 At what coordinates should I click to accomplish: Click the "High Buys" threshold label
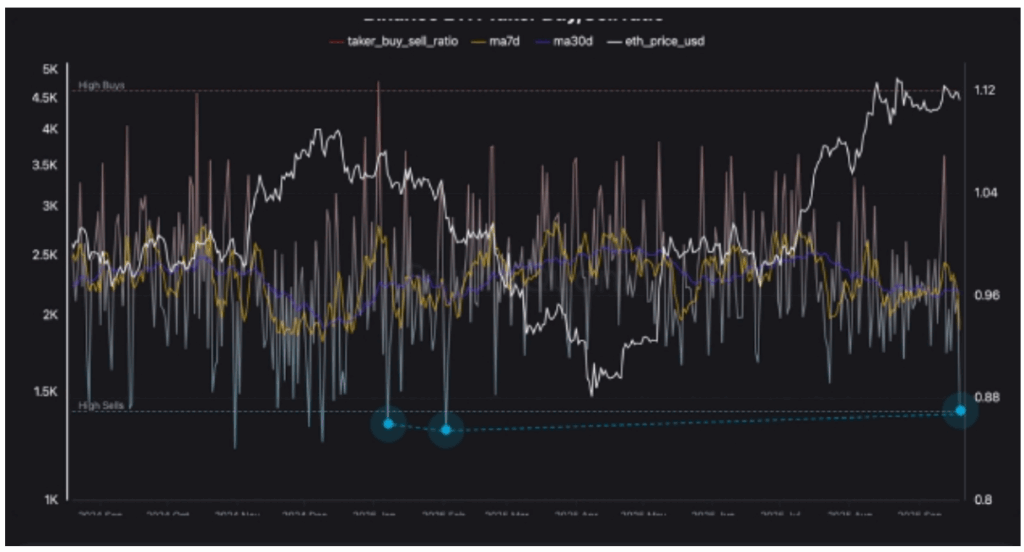(x=101, y=85)
